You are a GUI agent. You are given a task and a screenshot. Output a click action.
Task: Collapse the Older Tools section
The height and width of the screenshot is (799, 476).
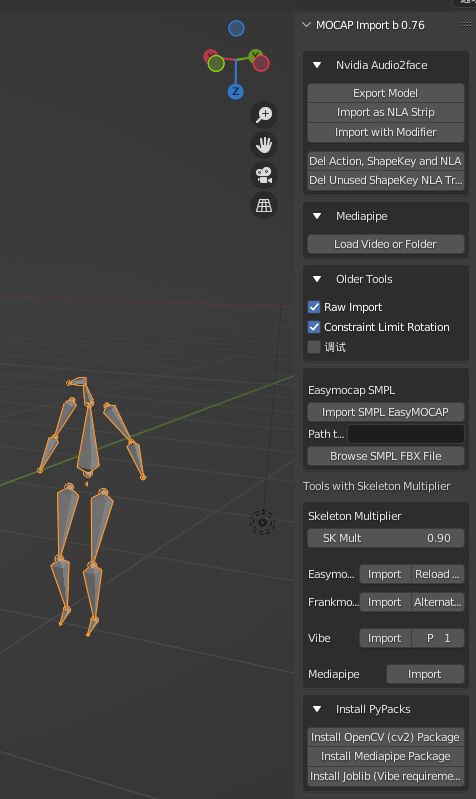317,279
